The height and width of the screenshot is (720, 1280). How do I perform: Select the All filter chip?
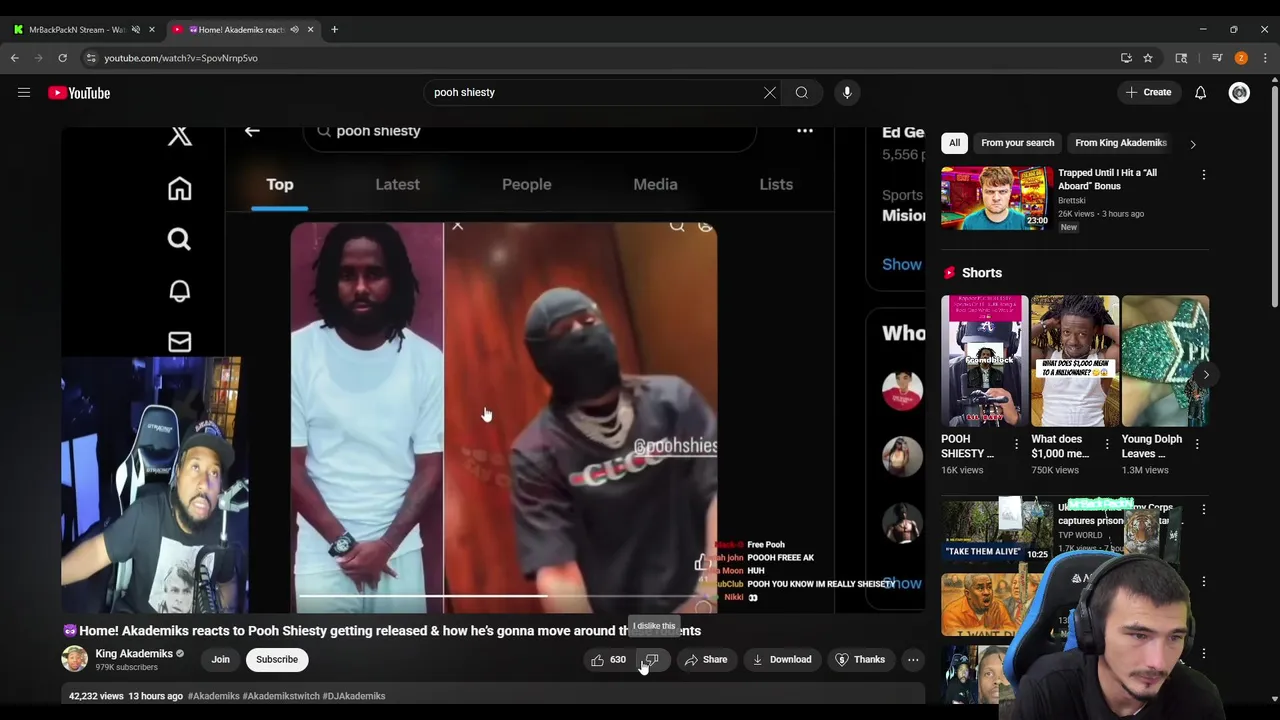(x=955, y=143)
